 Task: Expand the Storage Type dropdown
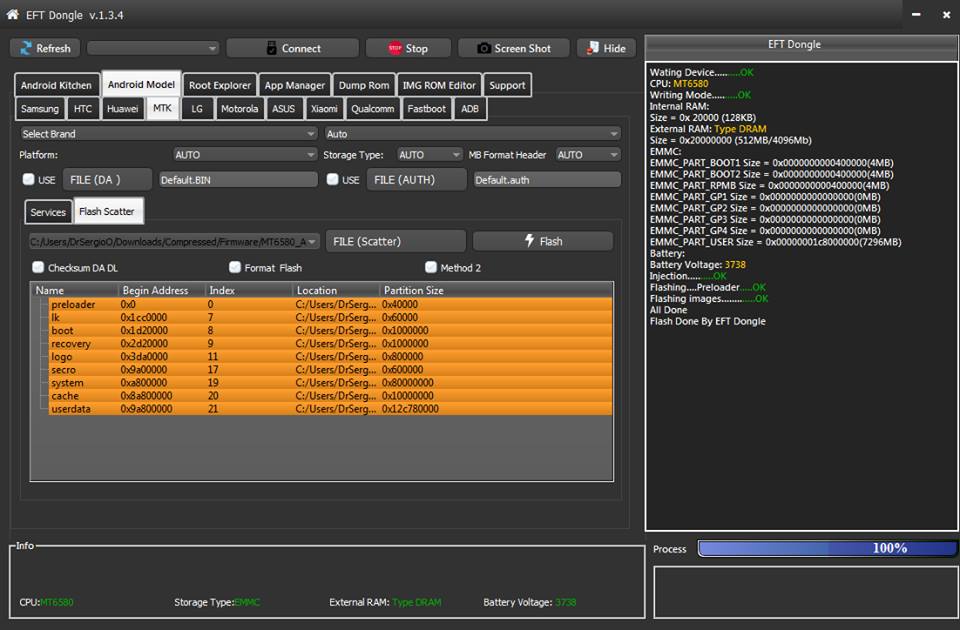pos(429,155)
